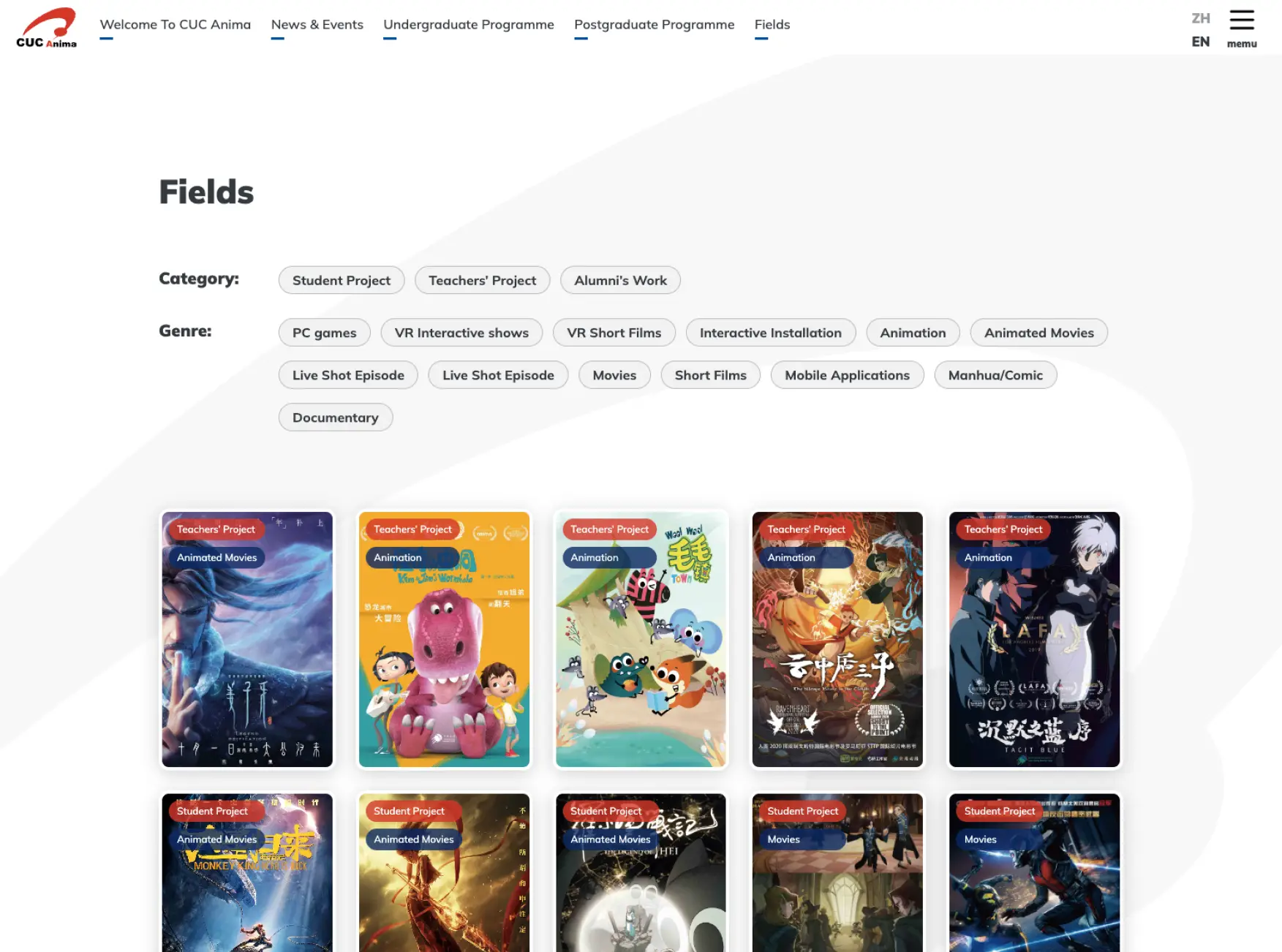Open the Wool Wool Town project
The width and height of the screenshot is (1282, 952).
[641, 639]
